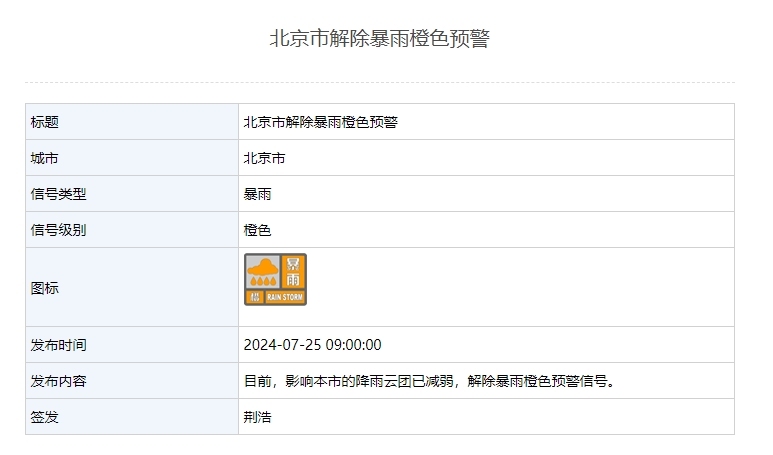Click the 城市 label cell

point(132,158)
